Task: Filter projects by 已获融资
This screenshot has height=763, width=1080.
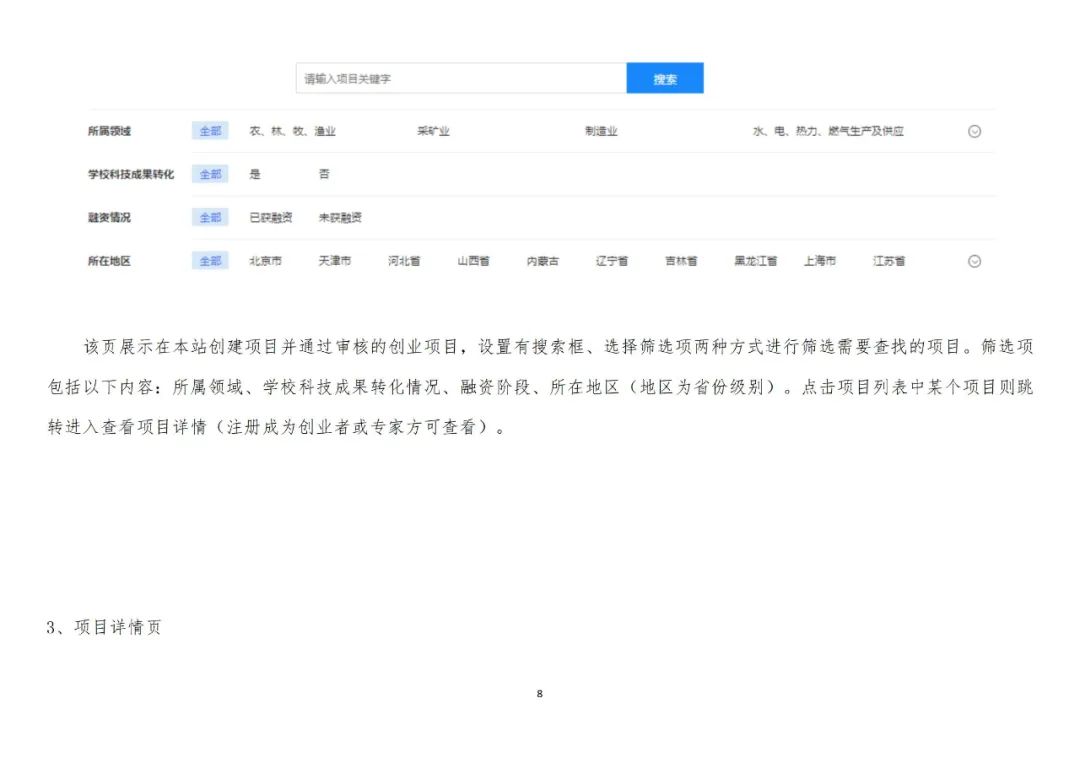Action: tap(271, 217)
